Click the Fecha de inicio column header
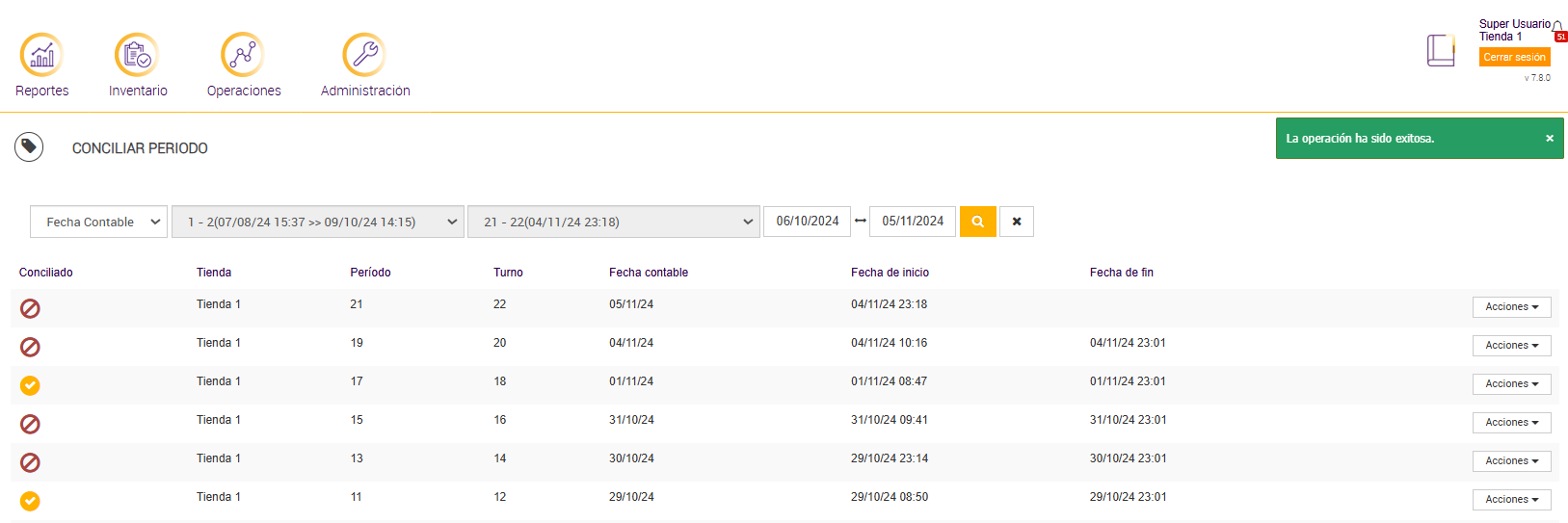The height and width of the screenshot is (523, 1568). coord(890,273)
